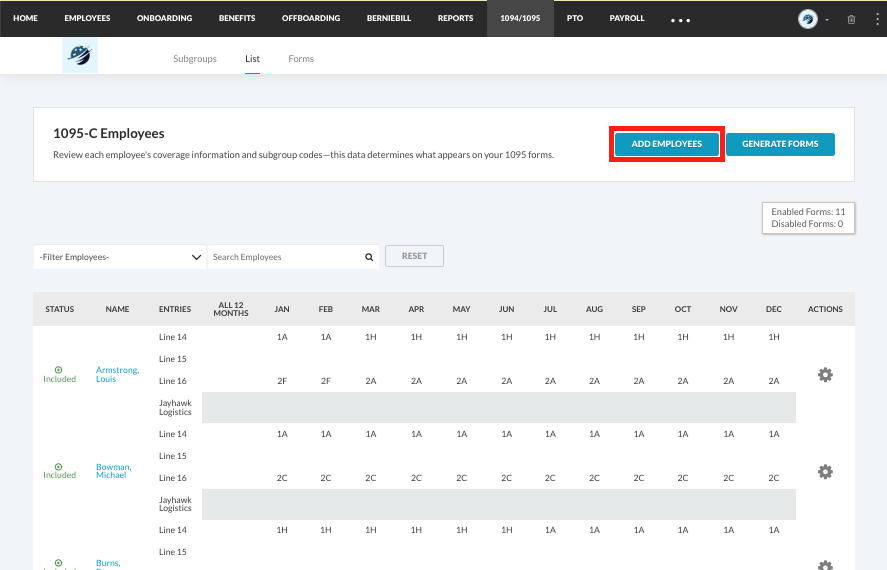Open the vertical three-dot menu
Viewport: 887px width, 570px height.
[x=876, y=19]
